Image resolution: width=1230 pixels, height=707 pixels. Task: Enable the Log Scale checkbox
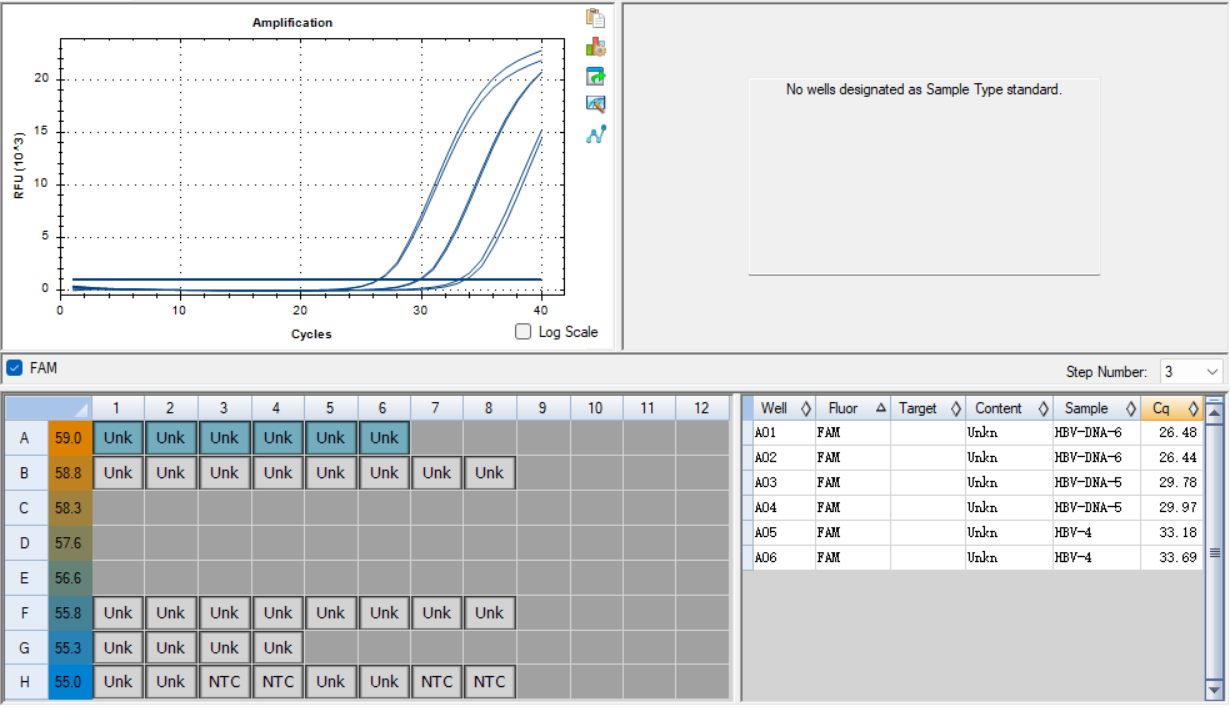click(523, 332)
